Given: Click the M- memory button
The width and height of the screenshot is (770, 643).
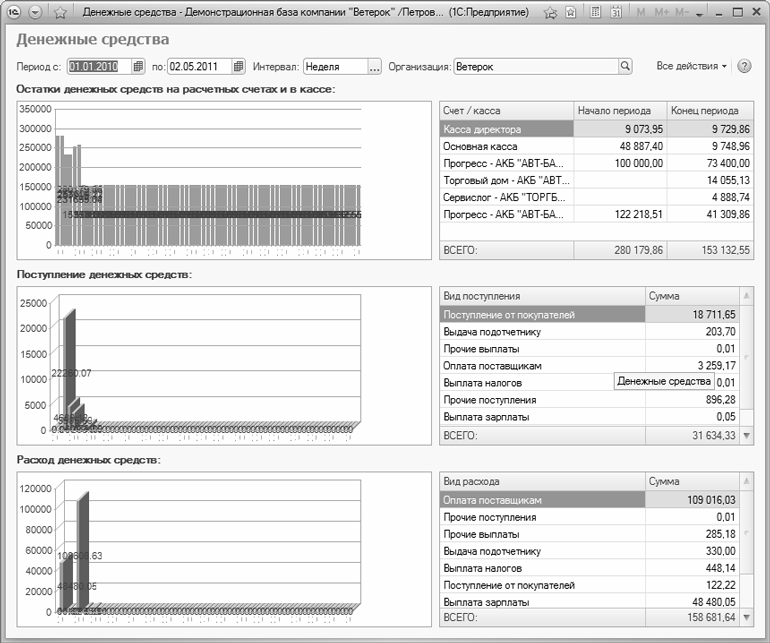Looking at the screenshot, I should [x=682, y=13].
